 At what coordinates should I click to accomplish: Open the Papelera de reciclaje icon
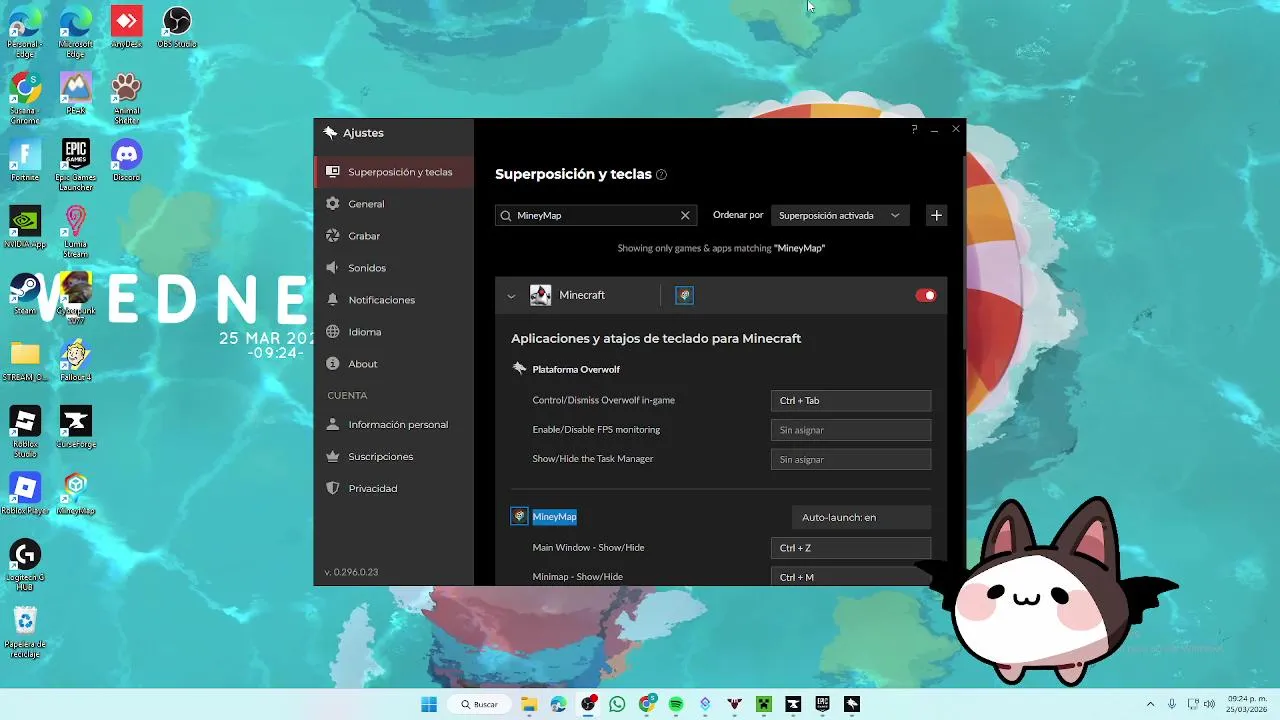coord(25,631)
